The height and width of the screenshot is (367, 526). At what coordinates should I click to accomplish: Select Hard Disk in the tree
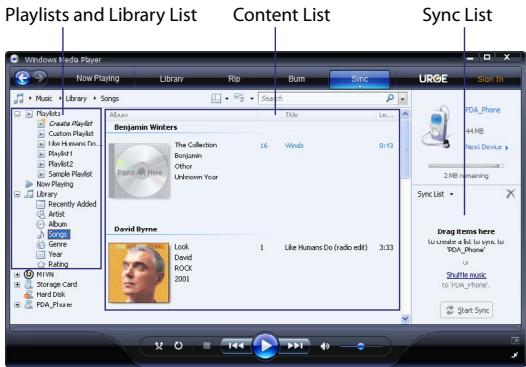click(51, 295)
